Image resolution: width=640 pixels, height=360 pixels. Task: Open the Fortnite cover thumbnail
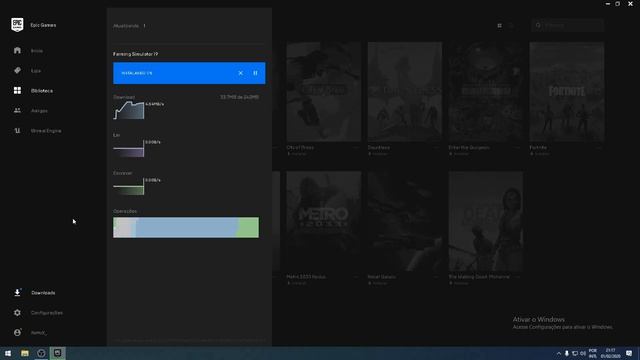pyautogui.click(x=567, y=92)
